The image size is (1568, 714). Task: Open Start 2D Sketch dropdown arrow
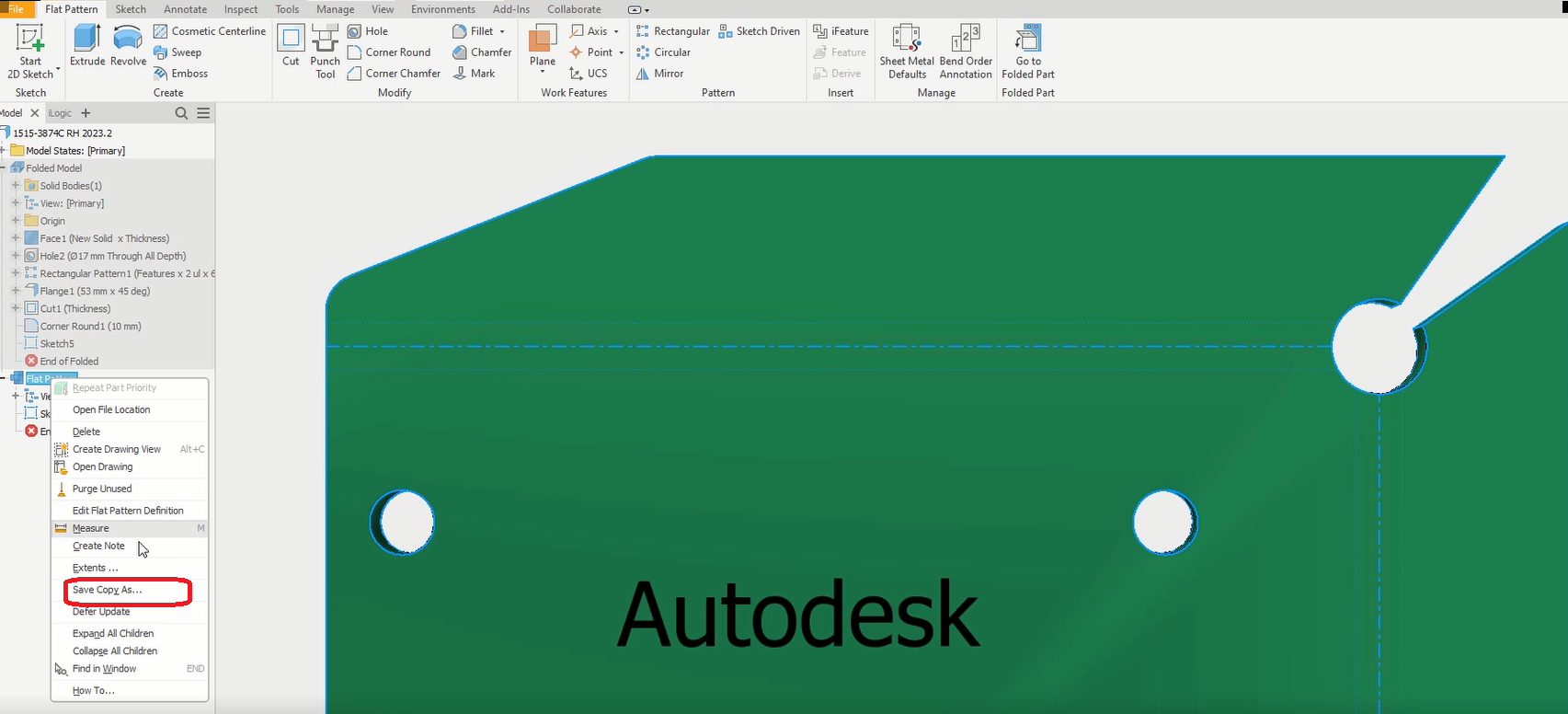(x=58, y=68)
